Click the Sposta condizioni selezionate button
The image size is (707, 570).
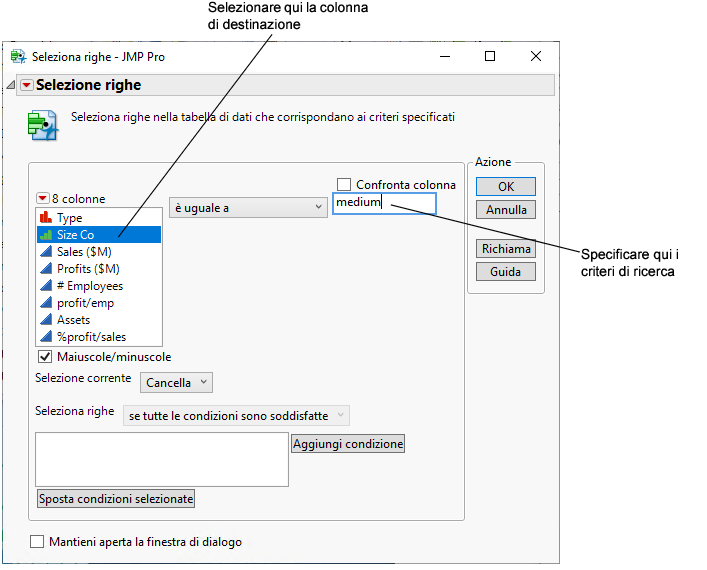[116, 499]
